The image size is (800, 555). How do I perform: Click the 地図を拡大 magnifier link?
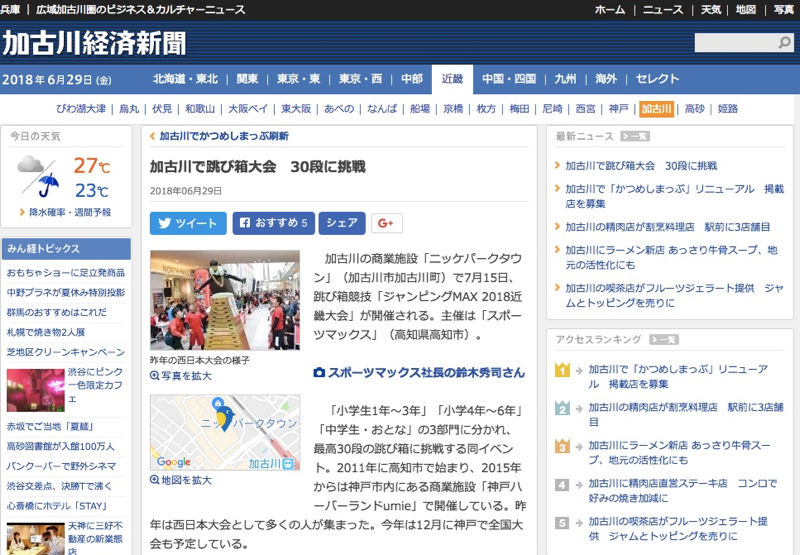(x=181, y=481)
